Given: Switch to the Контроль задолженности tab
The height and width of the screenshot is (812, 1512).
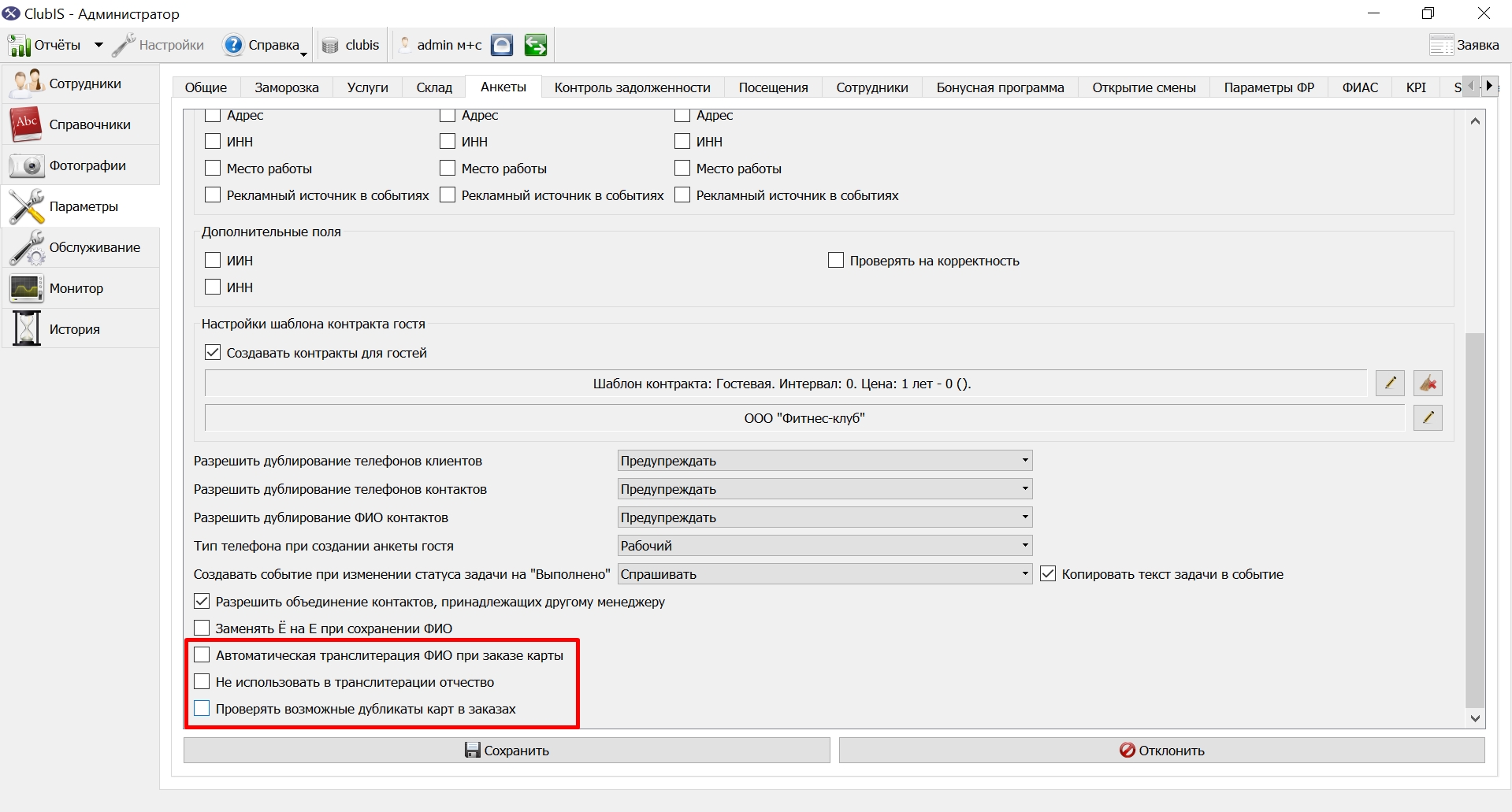Looking at the screenshot, I should point(632,87).
